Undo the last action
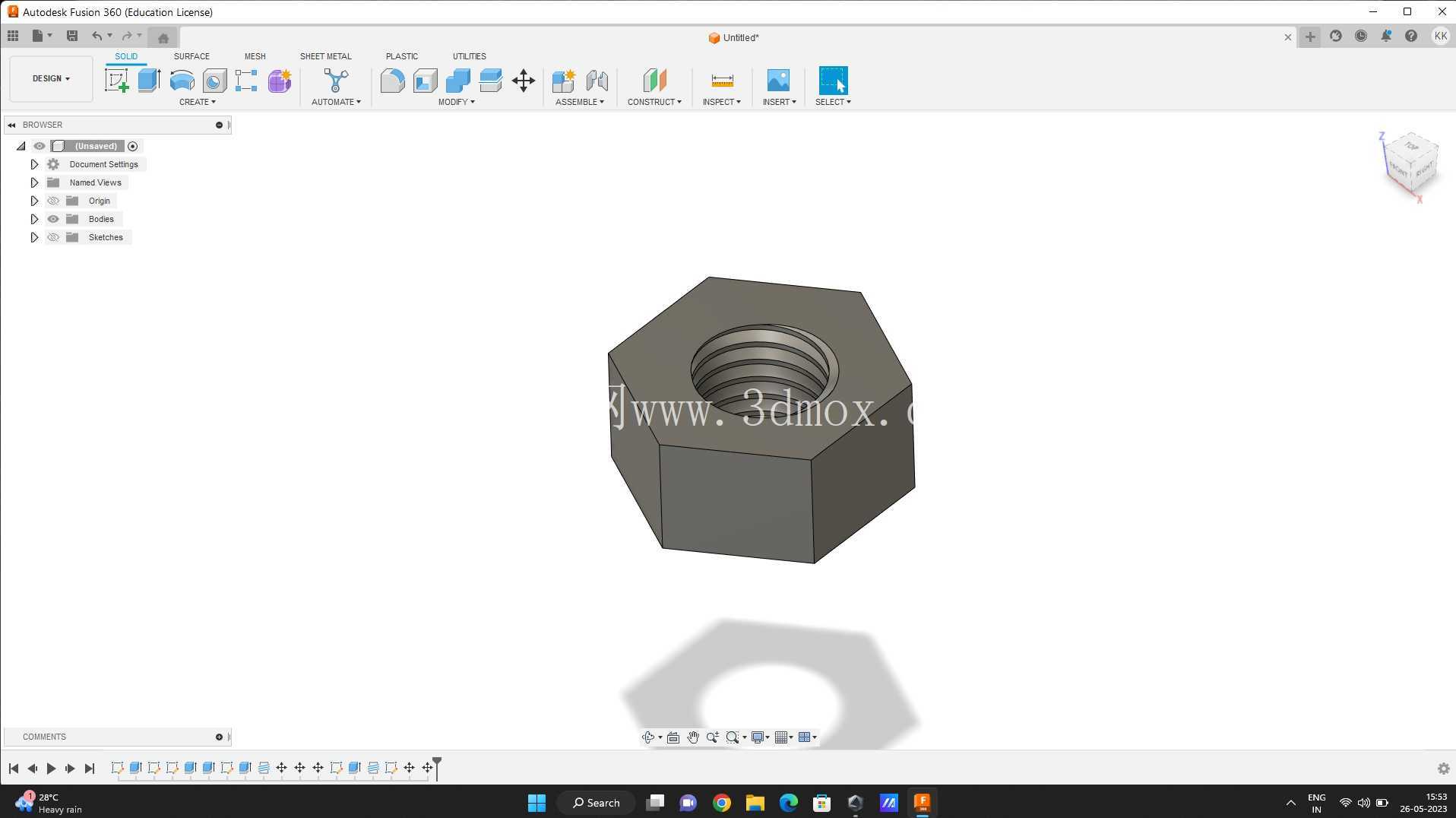Viewport: 1456px width, 818px height. (x=97, y=36)
